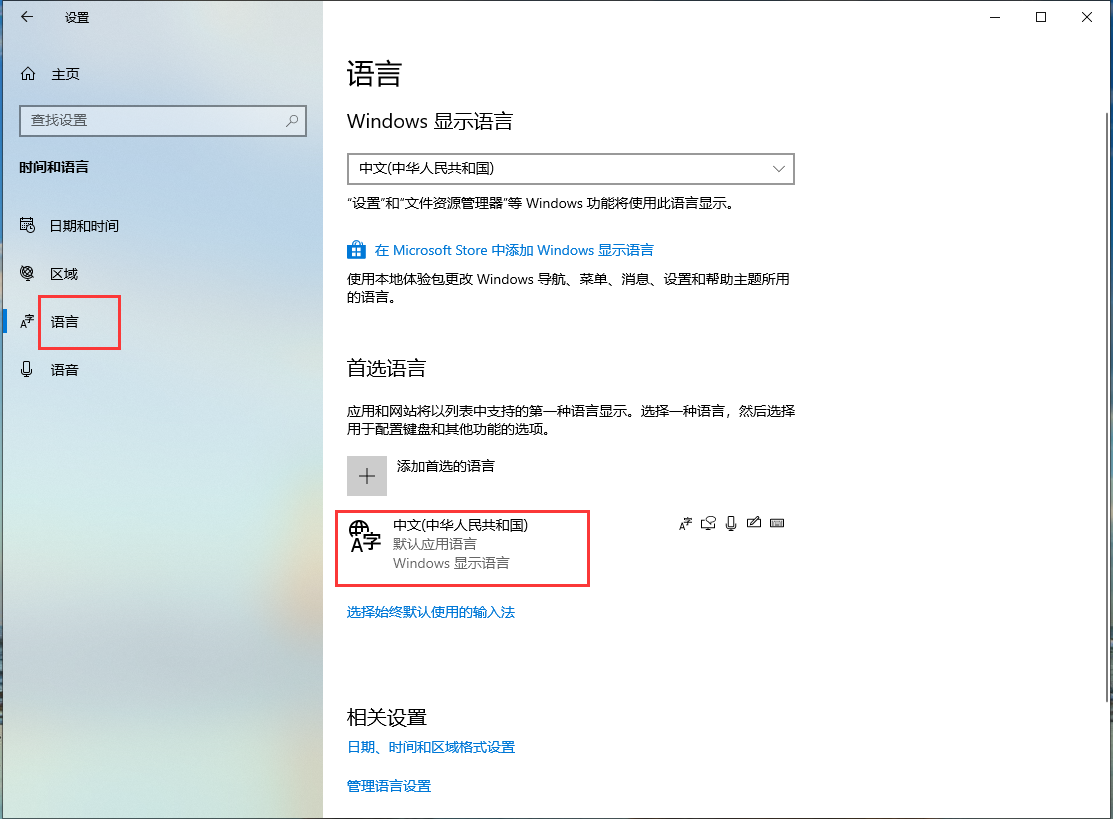Click the plus icon to add language
This screenshot has height=819, width=1113.
pyautogui.click(x=367, y=476)
